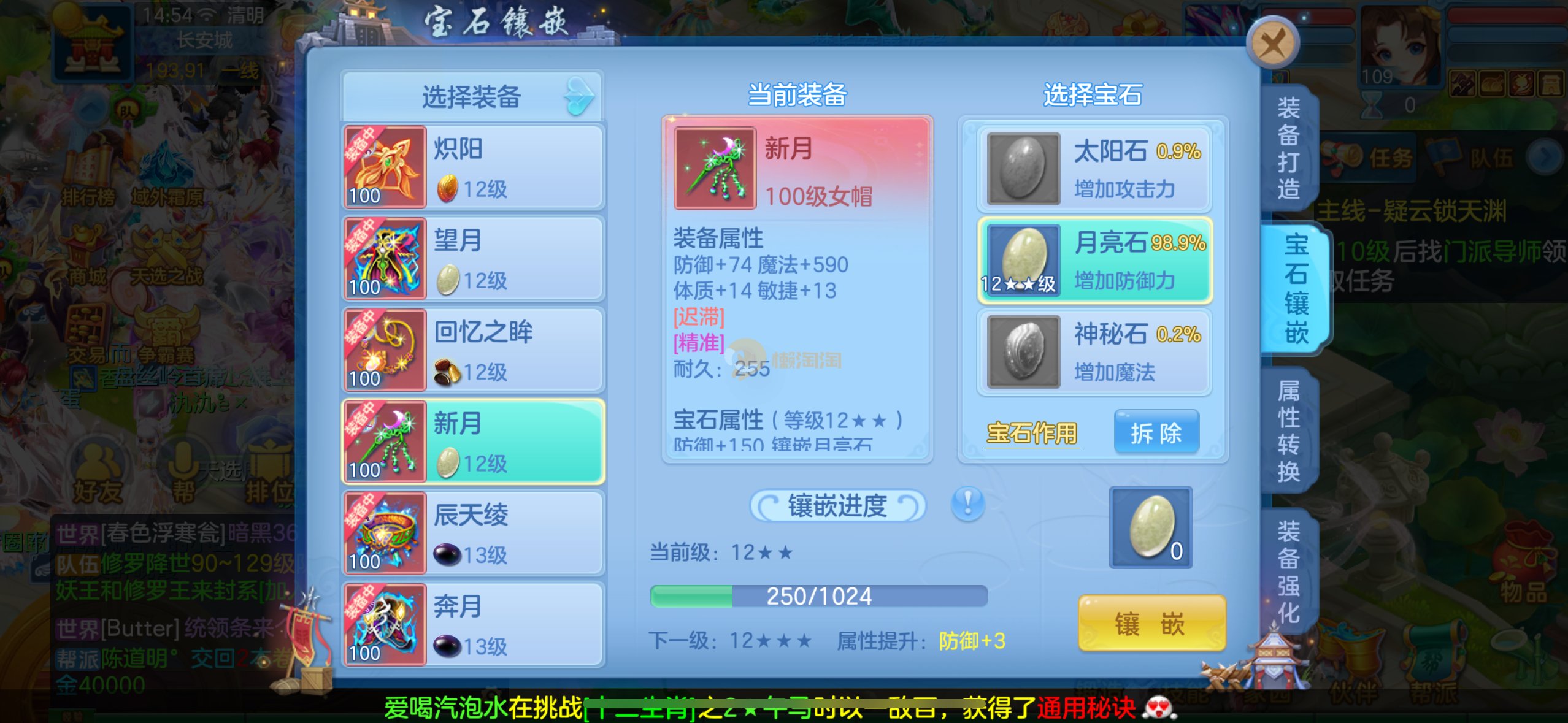
Task: Select the Moon Stone (月亮石) gem icon
Action: (x=1023, y=260)
